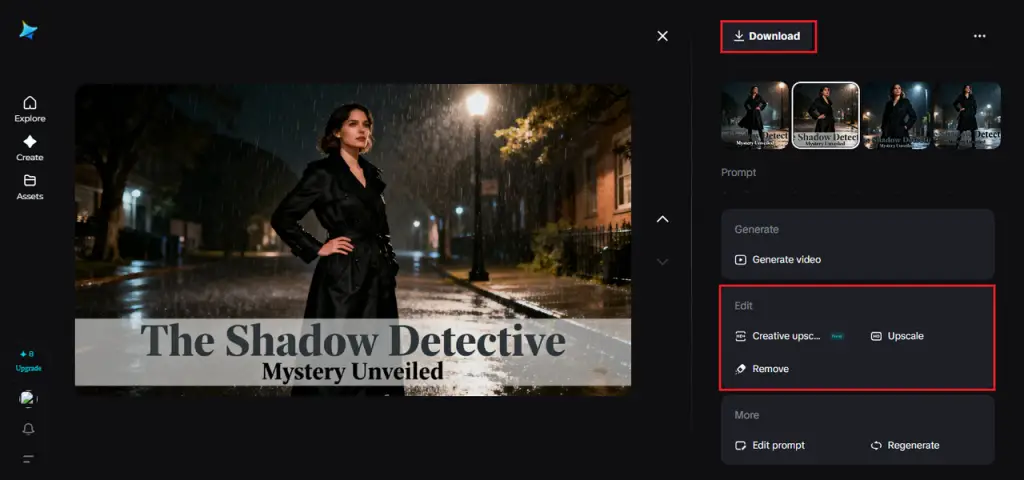
Task: Open the Explore page
Action: [30, 109]
